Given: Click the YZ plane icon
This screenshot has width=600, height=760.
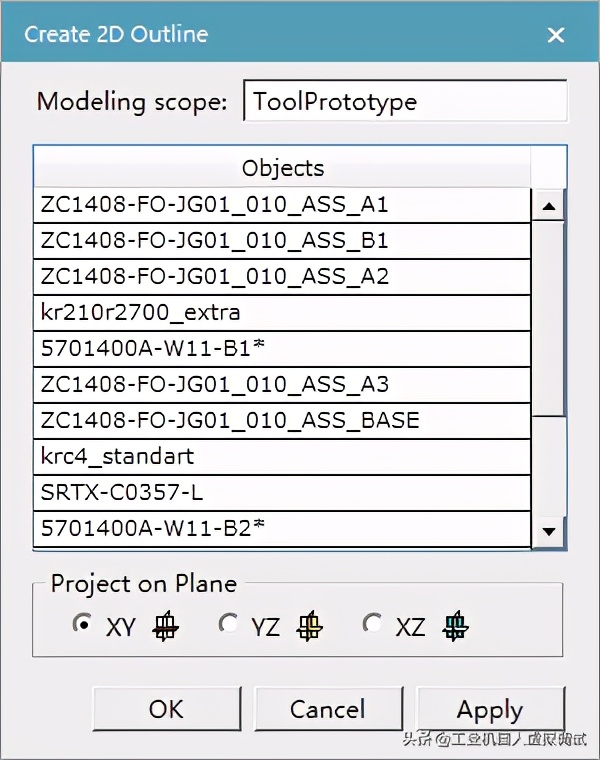Looking at the screenshot, I should pyautogui.click(x=312, y=626).
